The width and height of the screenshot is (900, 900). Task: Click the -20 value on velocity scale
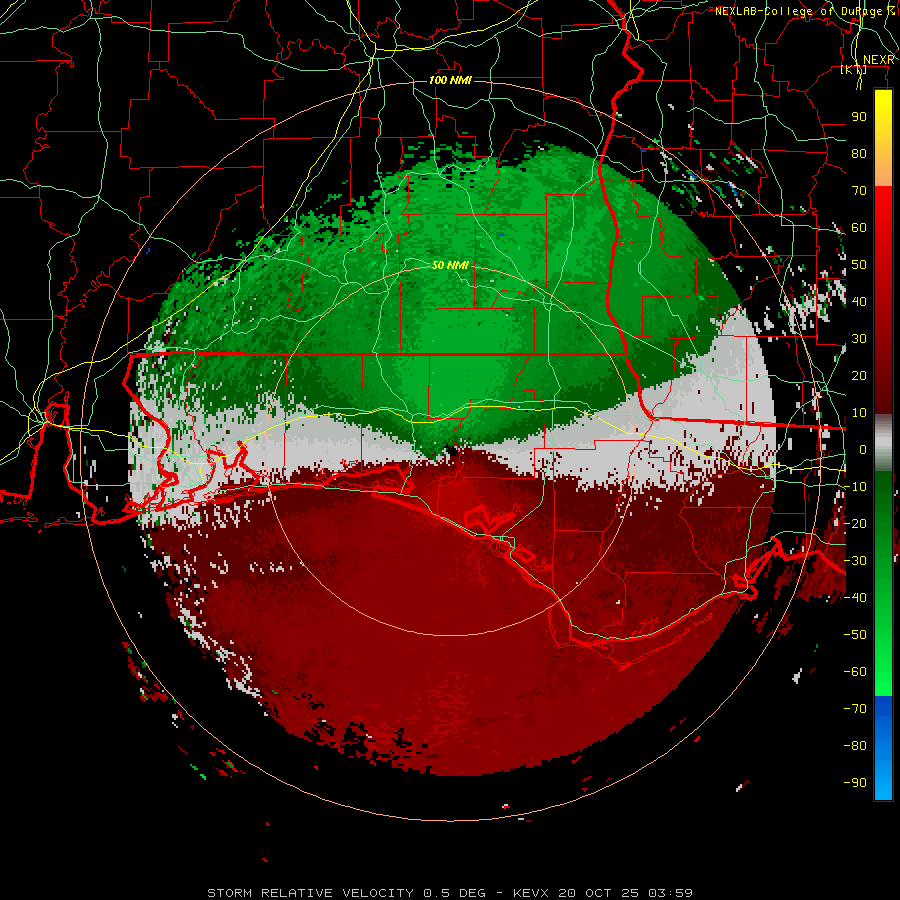click(855, 523)
